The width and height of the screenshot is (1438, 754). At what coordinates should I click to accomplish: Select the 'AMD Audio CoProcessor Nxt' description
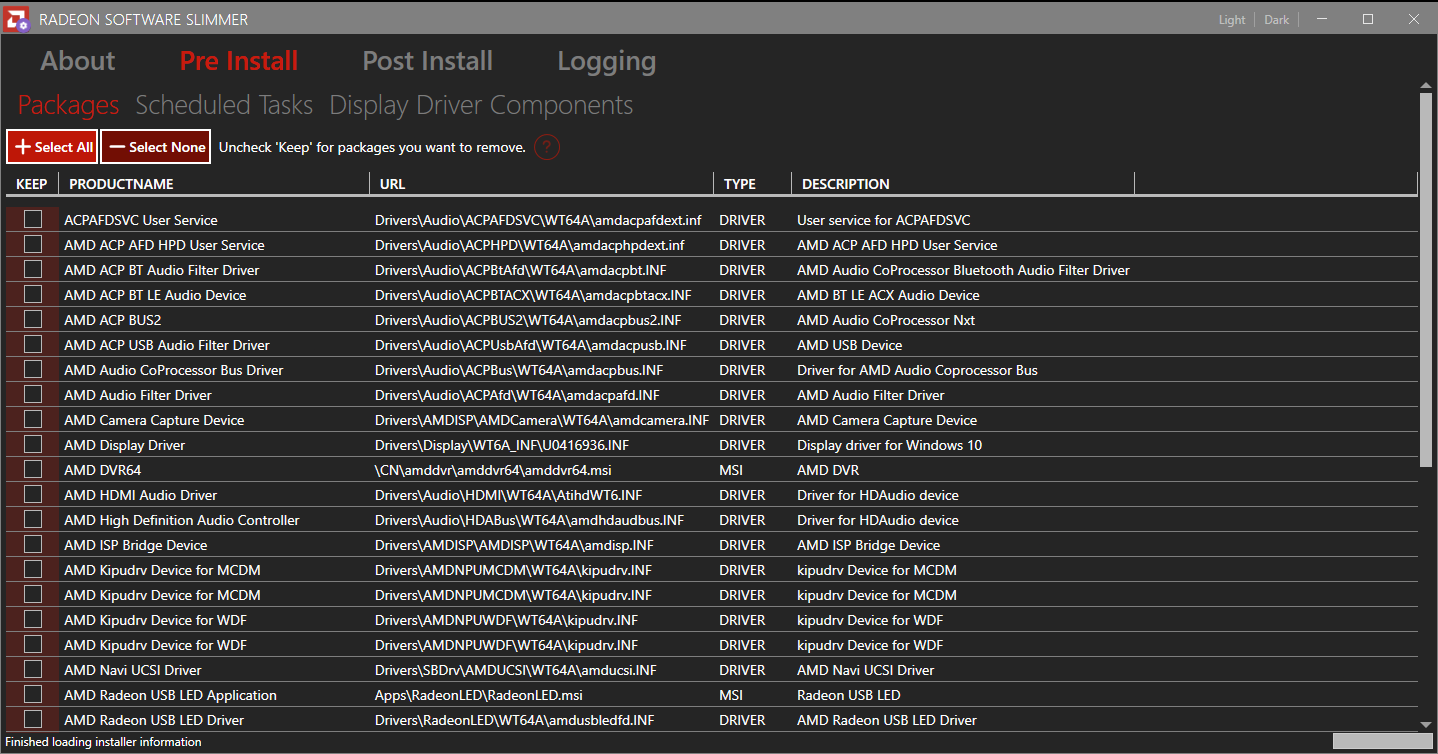(886, 320)
